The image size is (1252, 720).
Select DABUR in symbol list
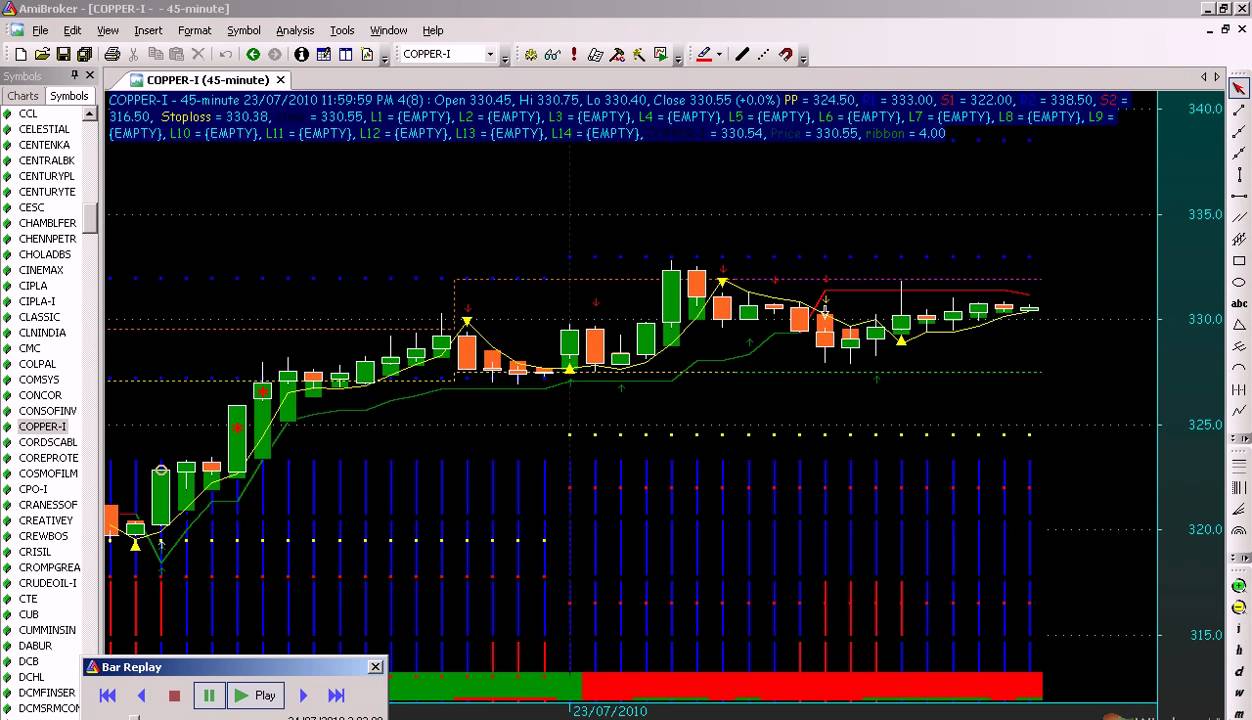pyautogui.click(x=35, y=646)
